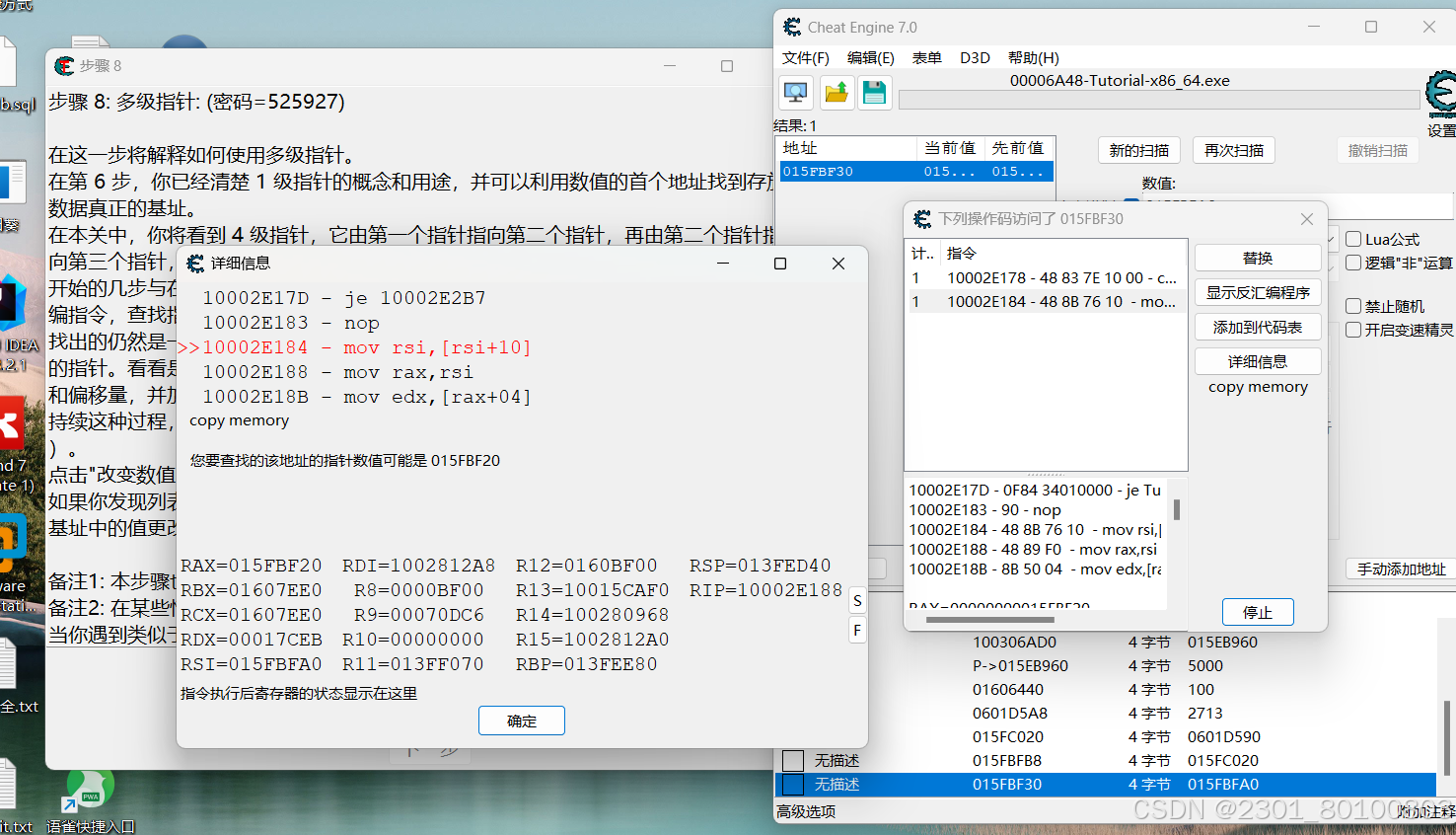
Task: Click the 再次扫描 button
Action: pyautogui.click(x=1234, y=150)
